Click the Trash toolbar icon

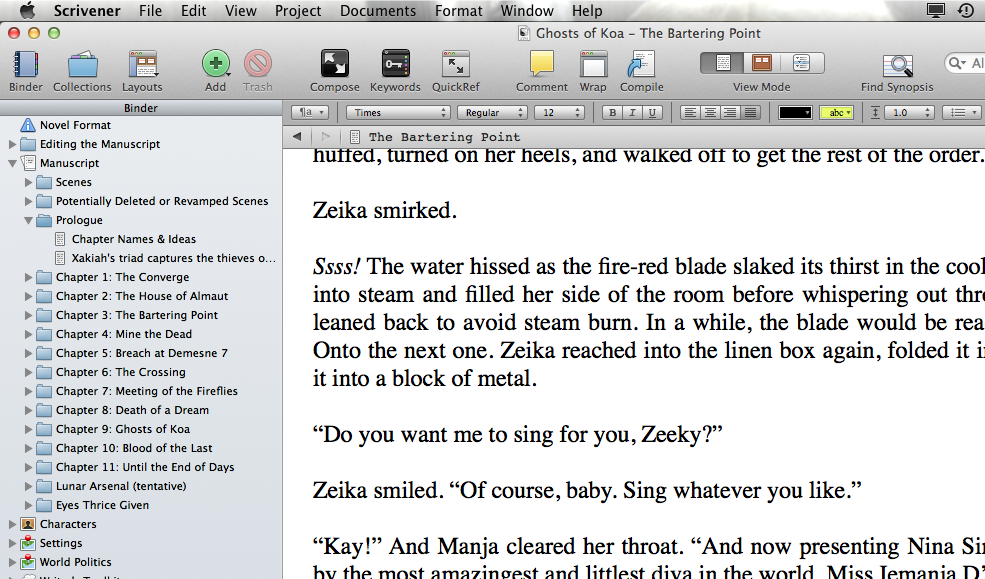pos(258,63)
